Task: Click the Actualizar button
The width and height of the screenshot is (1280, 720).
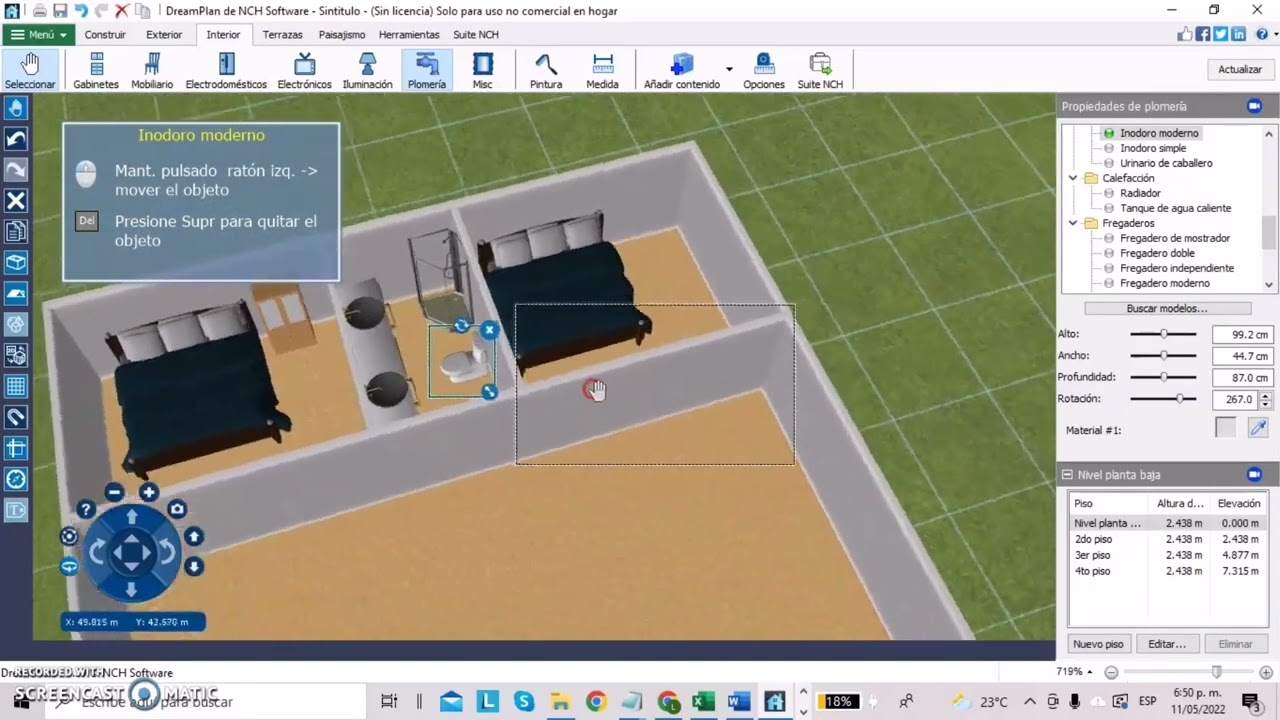Action: pyautogui.click(x=1240, y=69)
